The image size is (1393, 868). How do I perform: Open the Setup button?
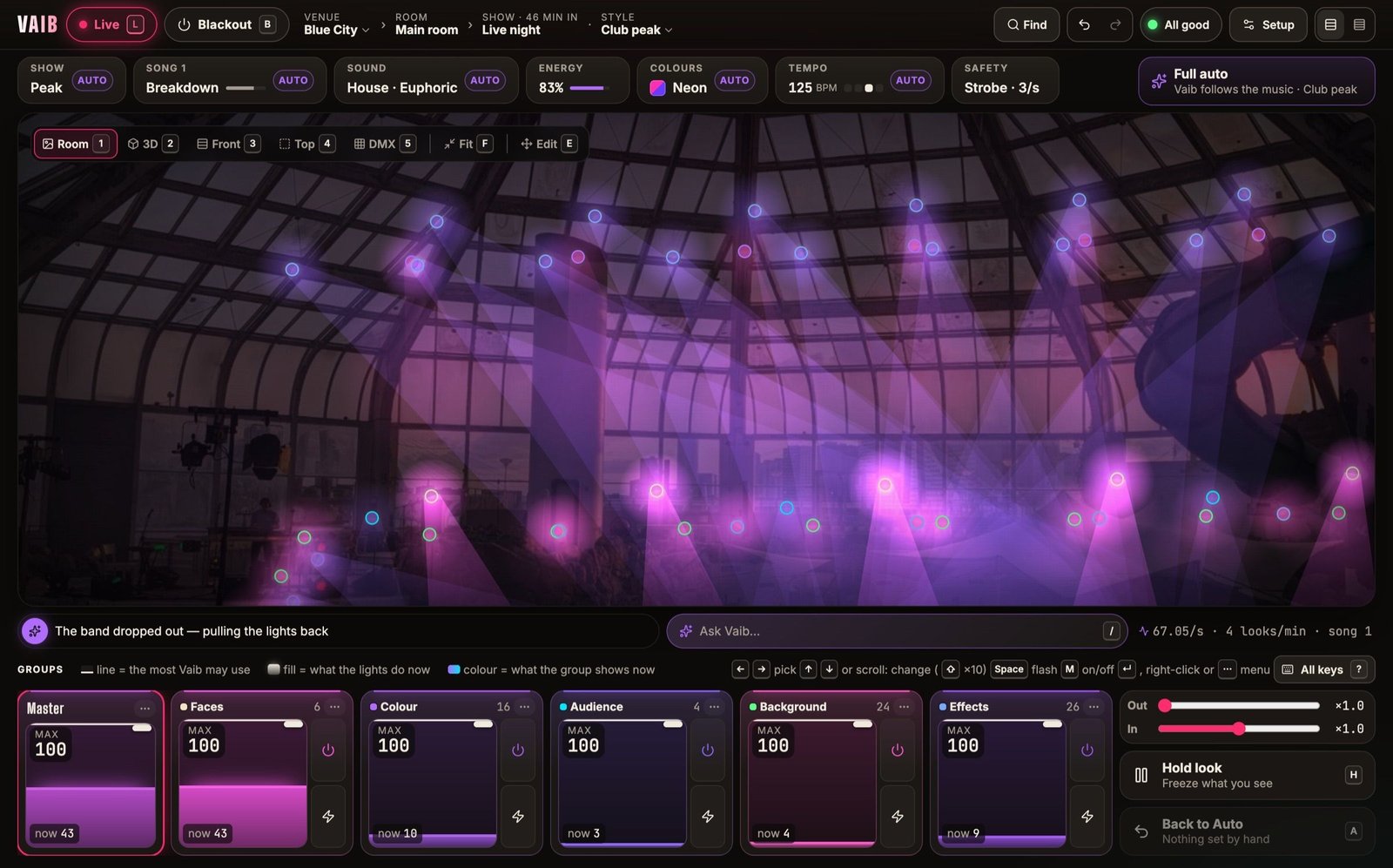[x=1269, y=24]
